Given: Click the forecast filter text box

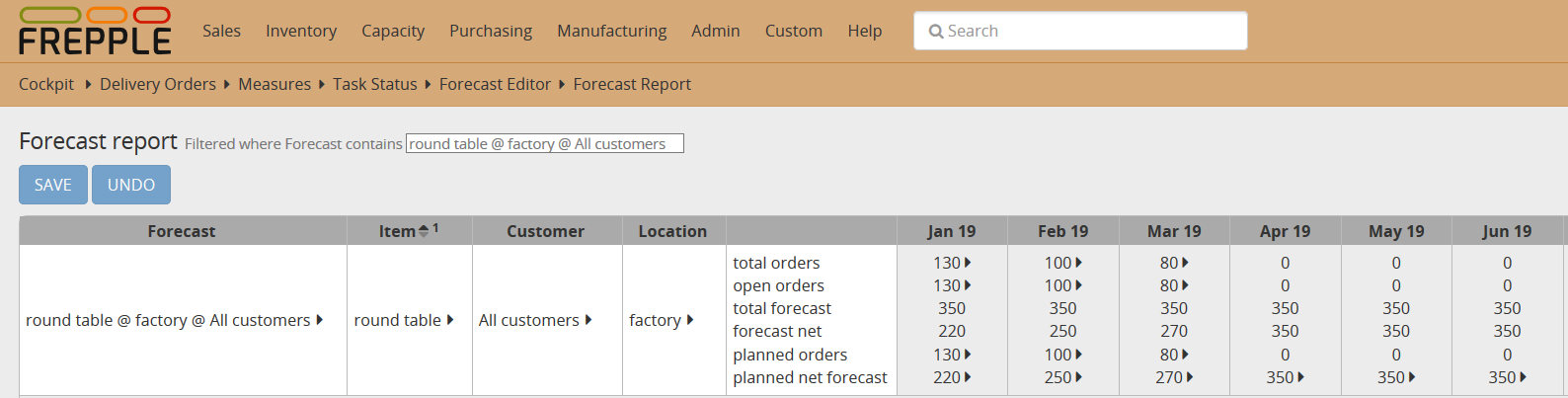Looking at the screenshot, I should (x=545, y=144).
